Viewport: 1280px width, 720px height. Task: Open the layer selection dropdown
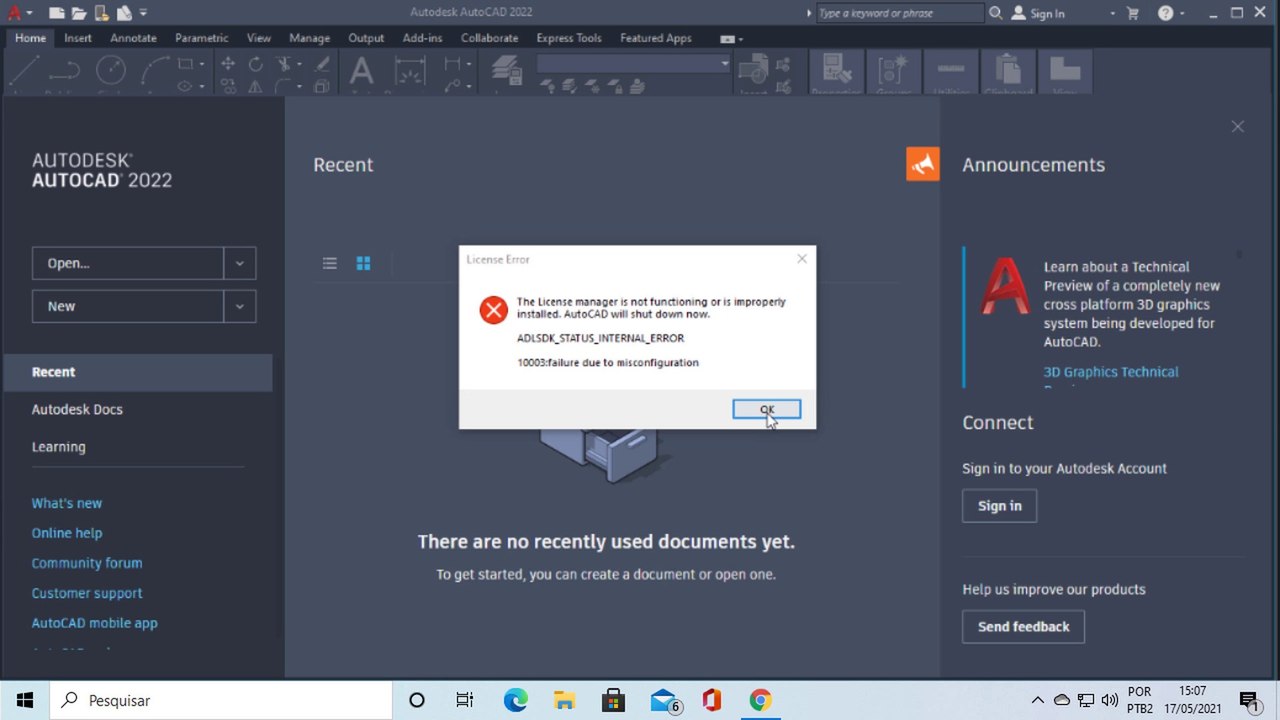[634, 64]
